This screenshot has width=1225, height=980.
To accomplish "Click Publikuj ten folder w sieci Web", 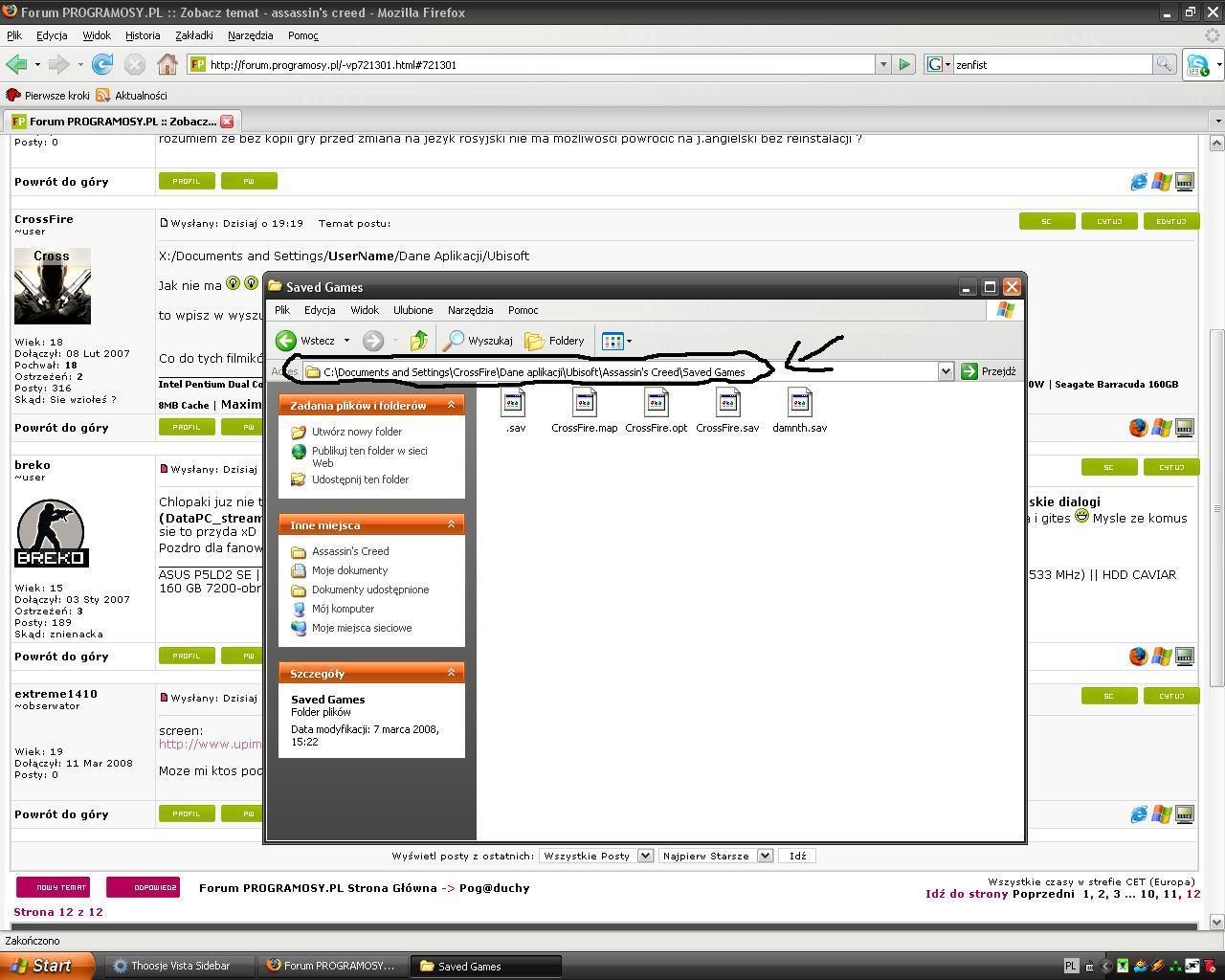I will (369, 457).
